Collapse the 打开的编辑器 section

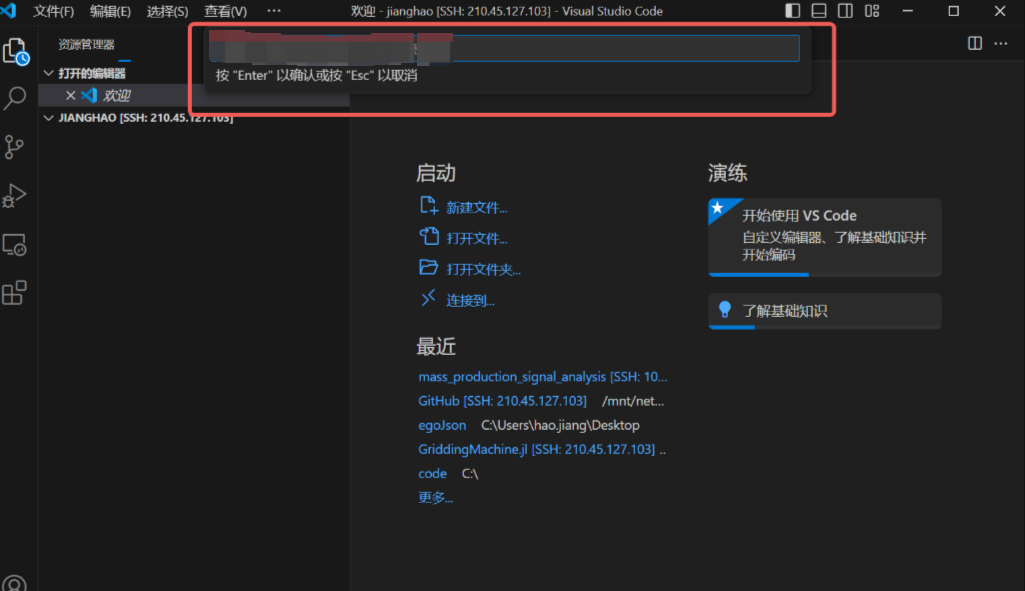coord(48,73)
